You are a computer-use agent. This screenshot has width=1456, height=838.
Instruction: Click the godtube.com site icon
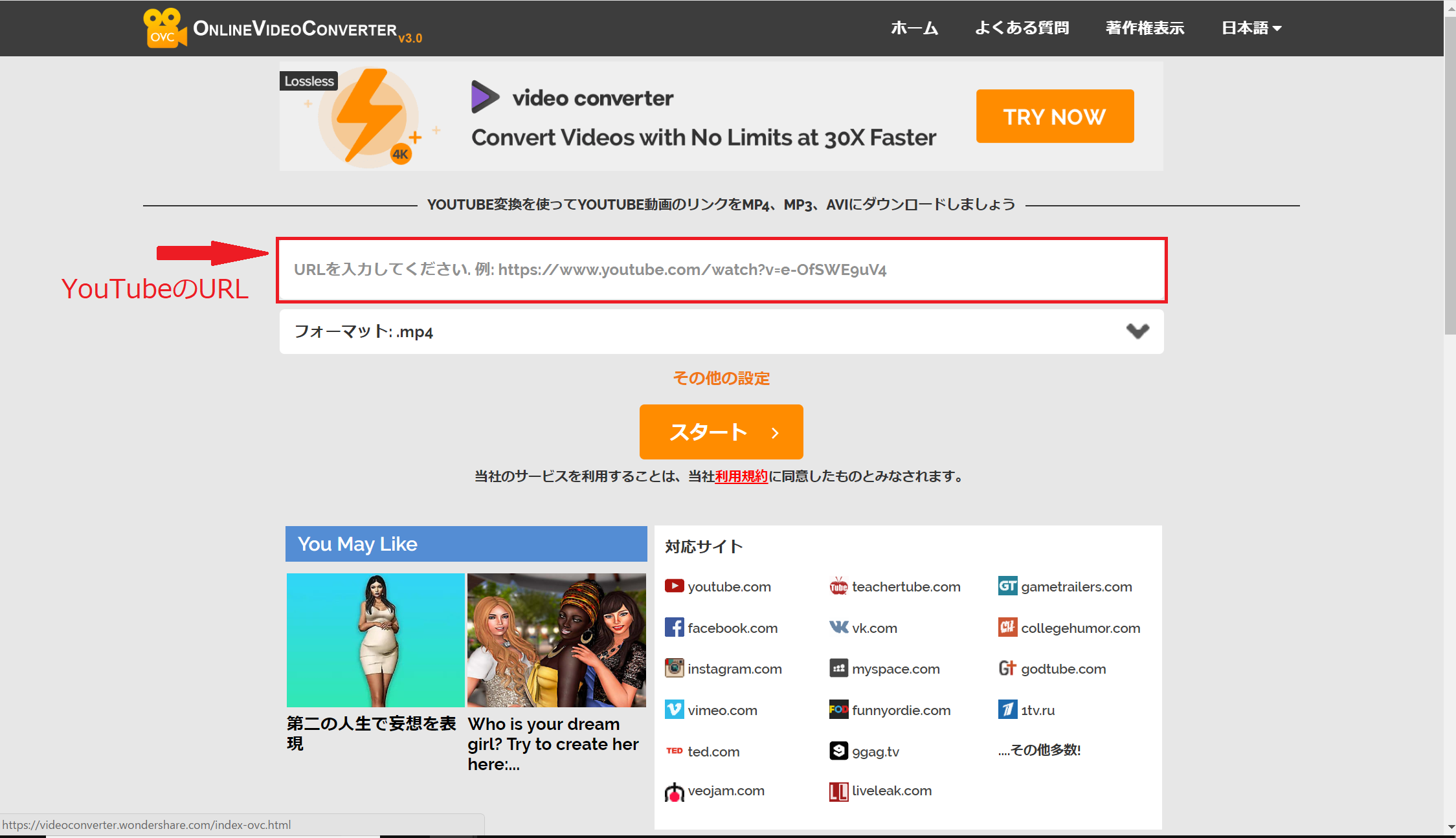pyautogui.click(x=1007, y=668)
